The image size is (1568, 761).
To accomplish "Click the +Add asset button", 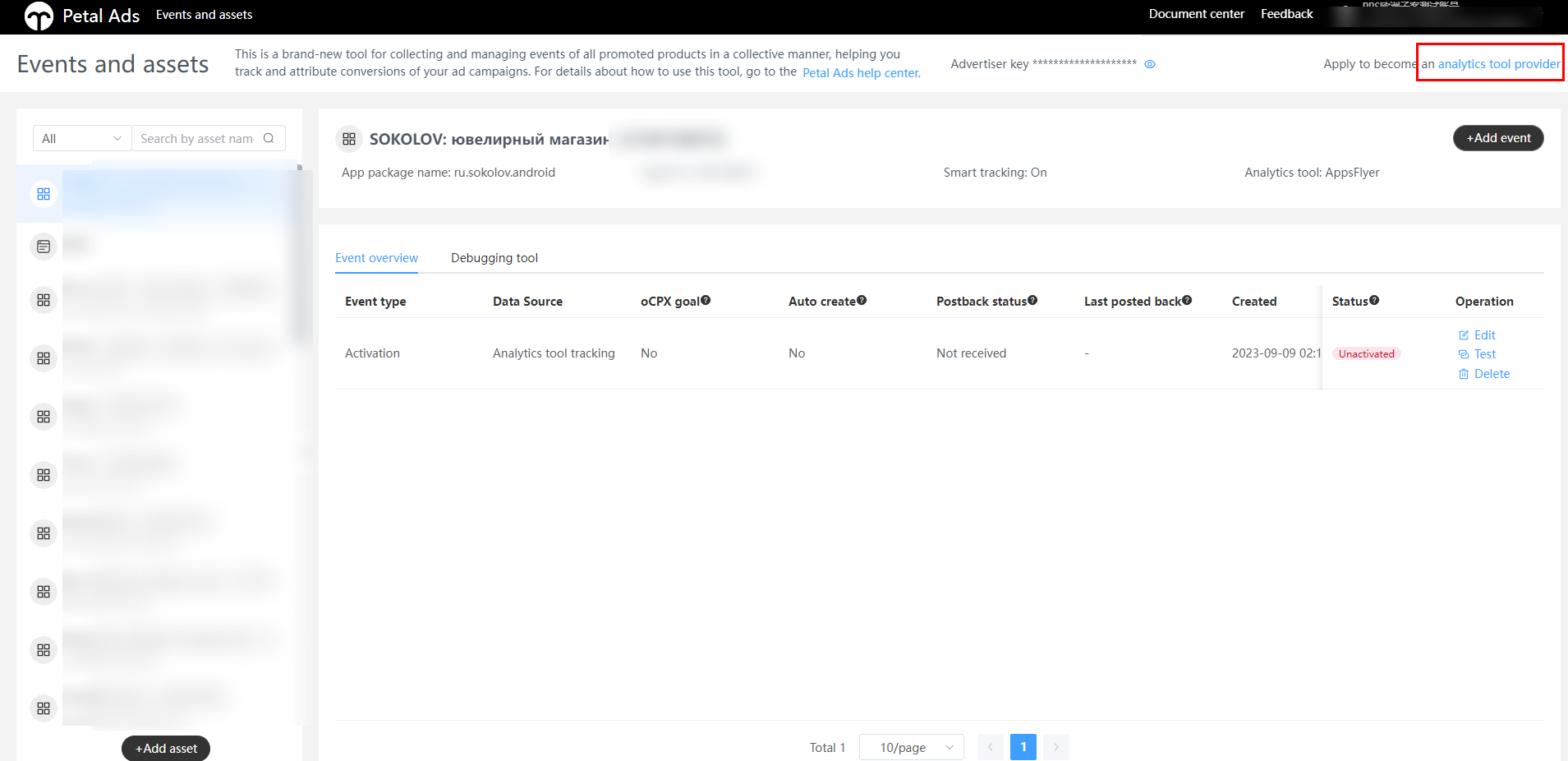I will click(x=165, y=748).
